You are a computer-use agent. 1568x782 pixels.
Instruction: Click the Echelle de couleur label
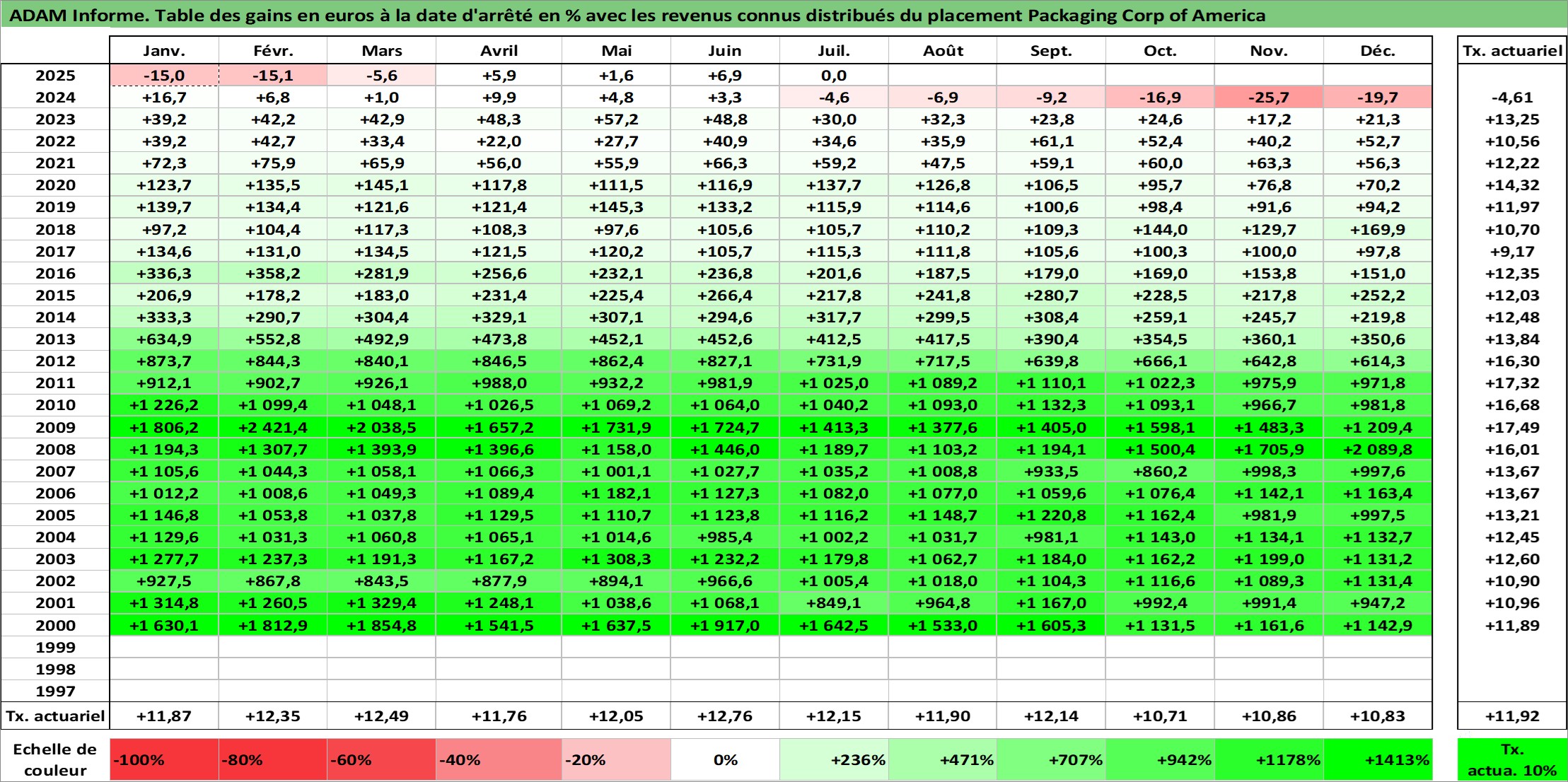55,760
